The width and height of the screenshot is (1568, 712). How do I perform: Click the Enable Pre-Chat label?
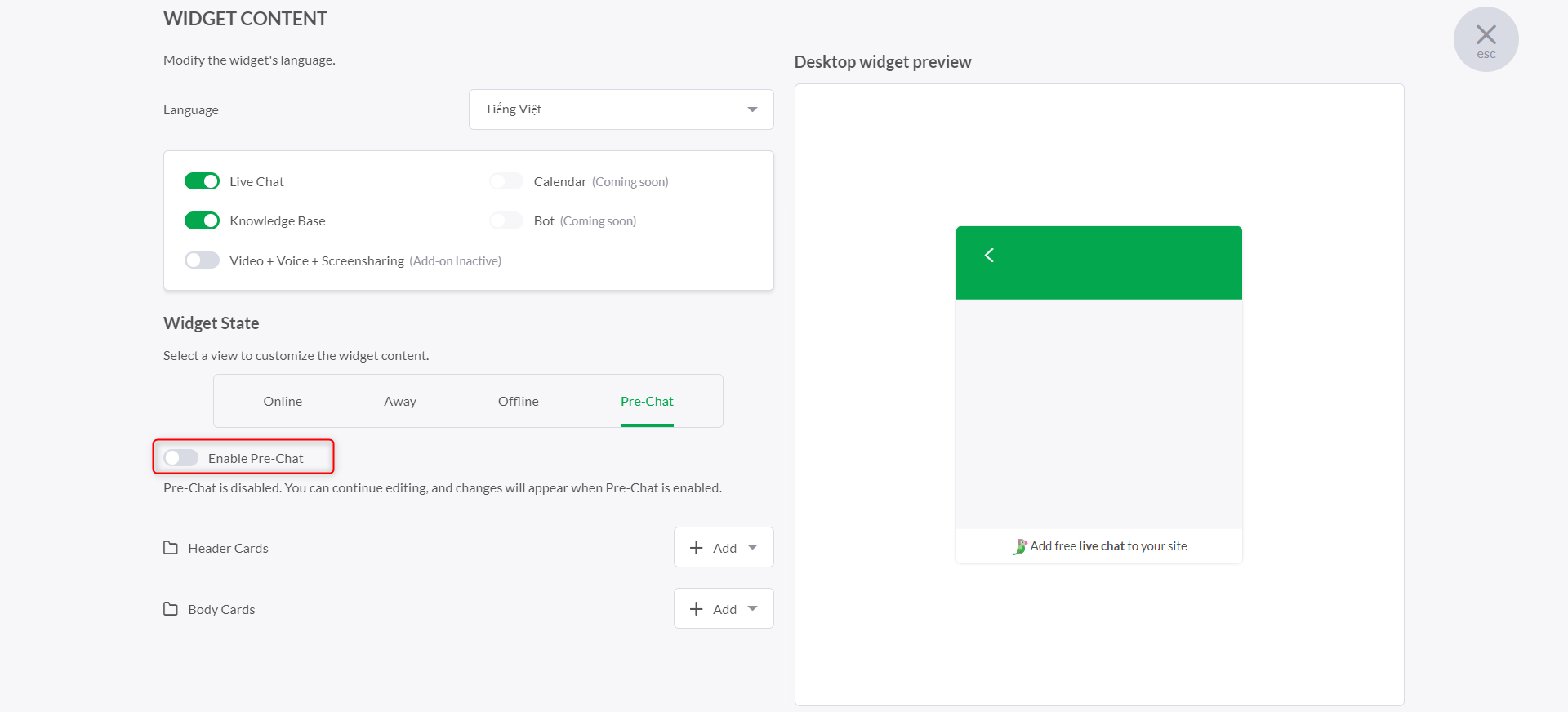click(x=256, y=458)
